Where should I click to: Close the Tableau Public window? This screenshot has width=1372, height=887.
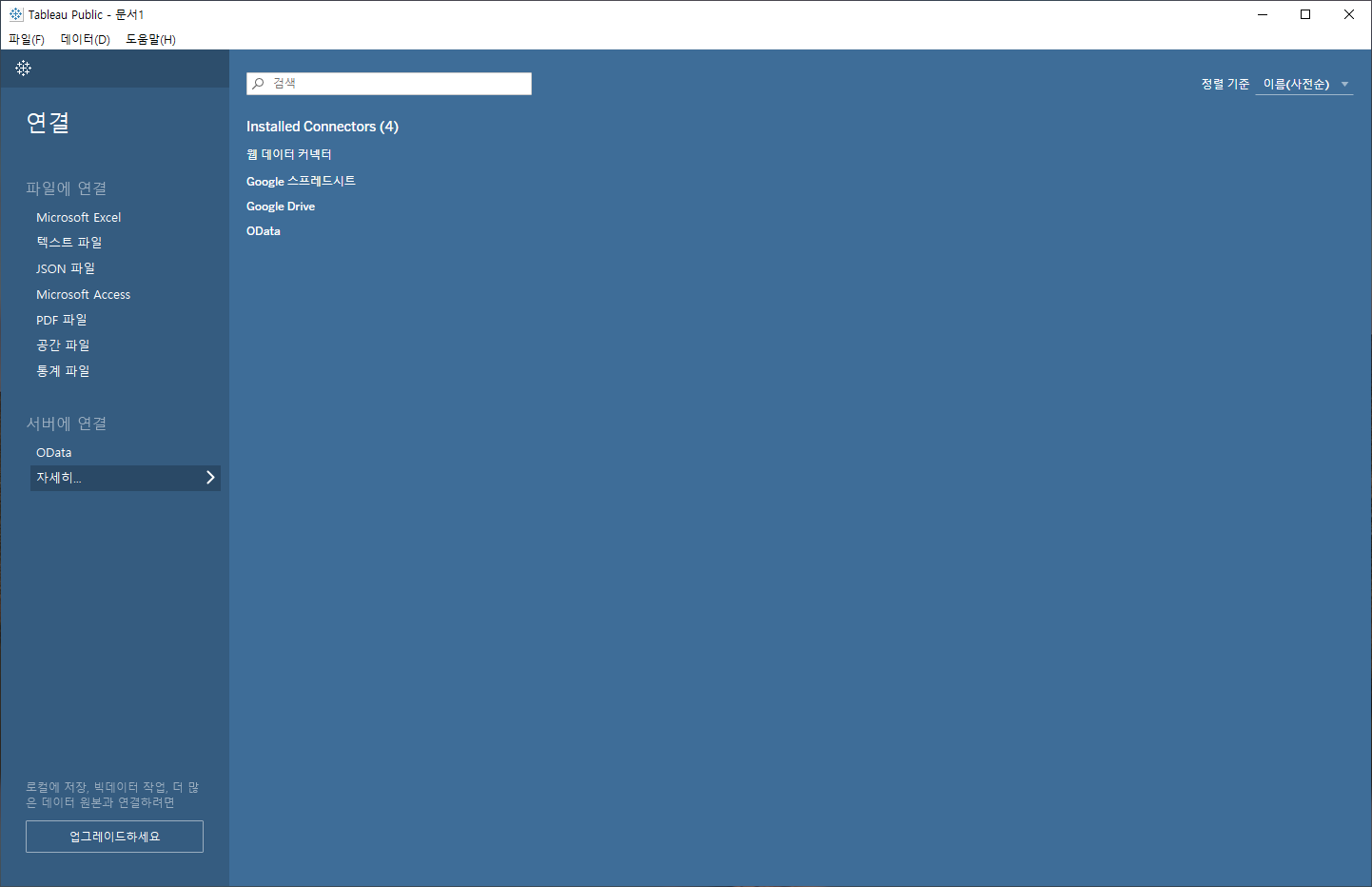point(1349,14)
